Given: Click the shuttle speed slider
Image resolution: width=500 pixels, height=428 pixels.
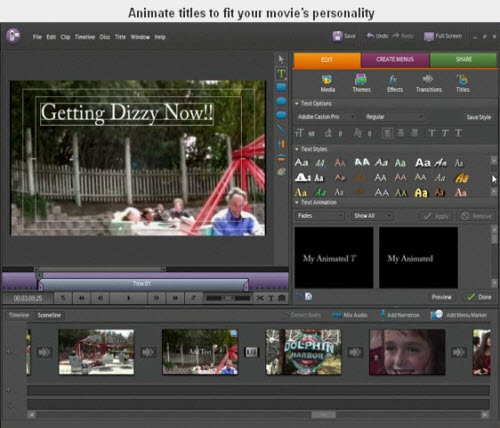Looking at the screenshot, I should tap(228, 298).
